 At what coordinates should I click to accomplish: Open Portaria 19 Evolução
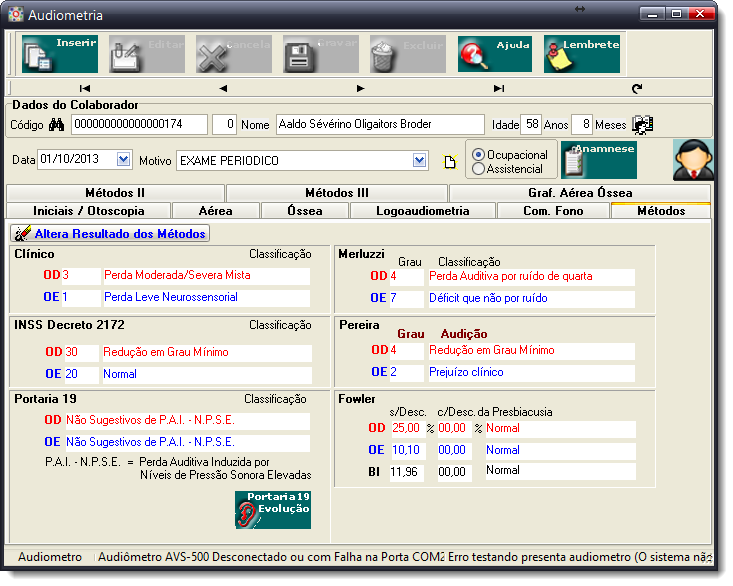pyautogui.click(x=273, y=510)
